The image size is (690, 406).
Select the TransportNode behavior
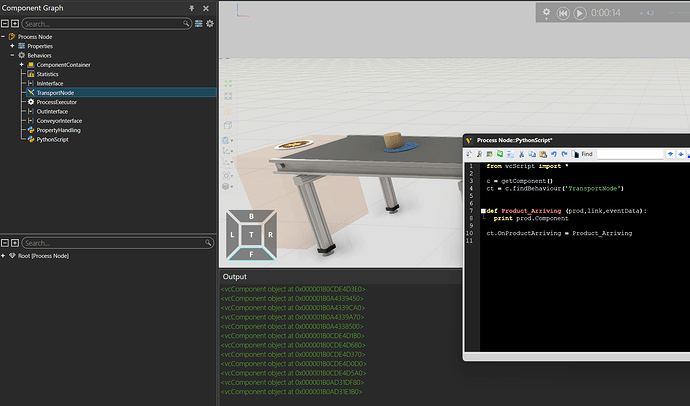pyautogui.click(x=55, y=93)
